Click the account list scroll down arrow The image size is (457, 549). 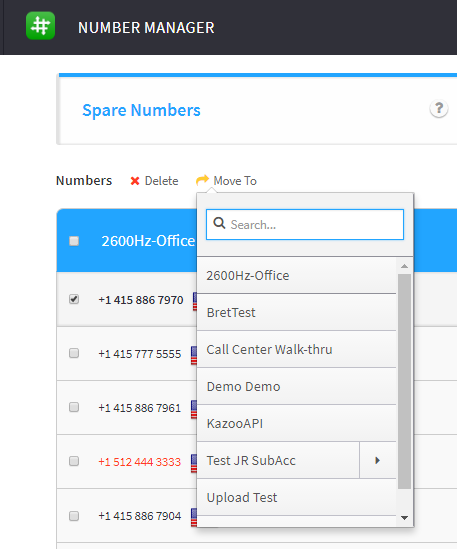click(404, 518)
